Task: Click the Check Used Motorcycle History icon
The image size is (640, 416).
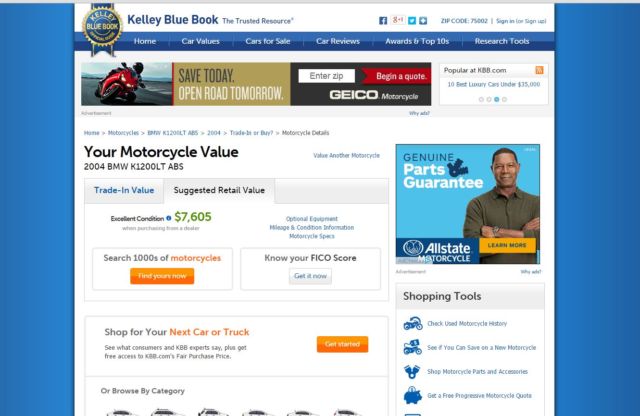Action: coord(413,323)
